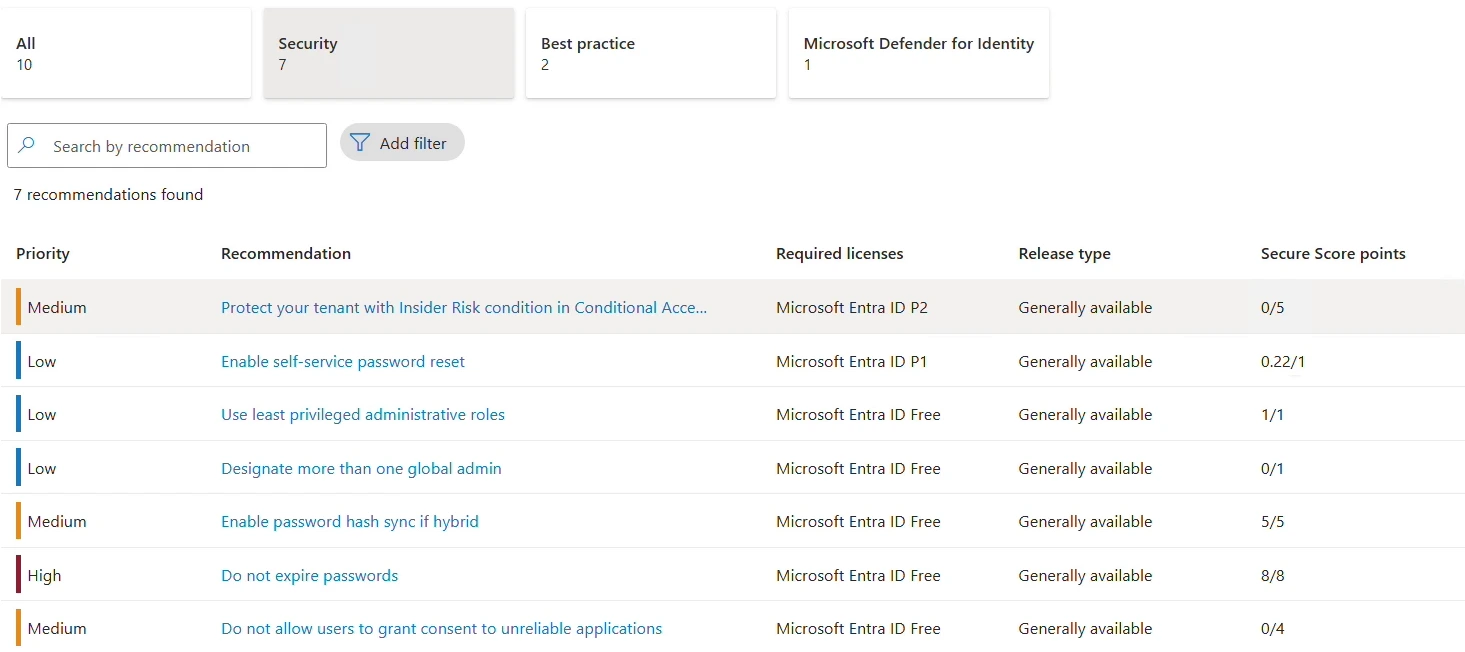Click the 0/5 secure score value
This screenshot has height=652, width=1465.
(x=1272, y=307)
